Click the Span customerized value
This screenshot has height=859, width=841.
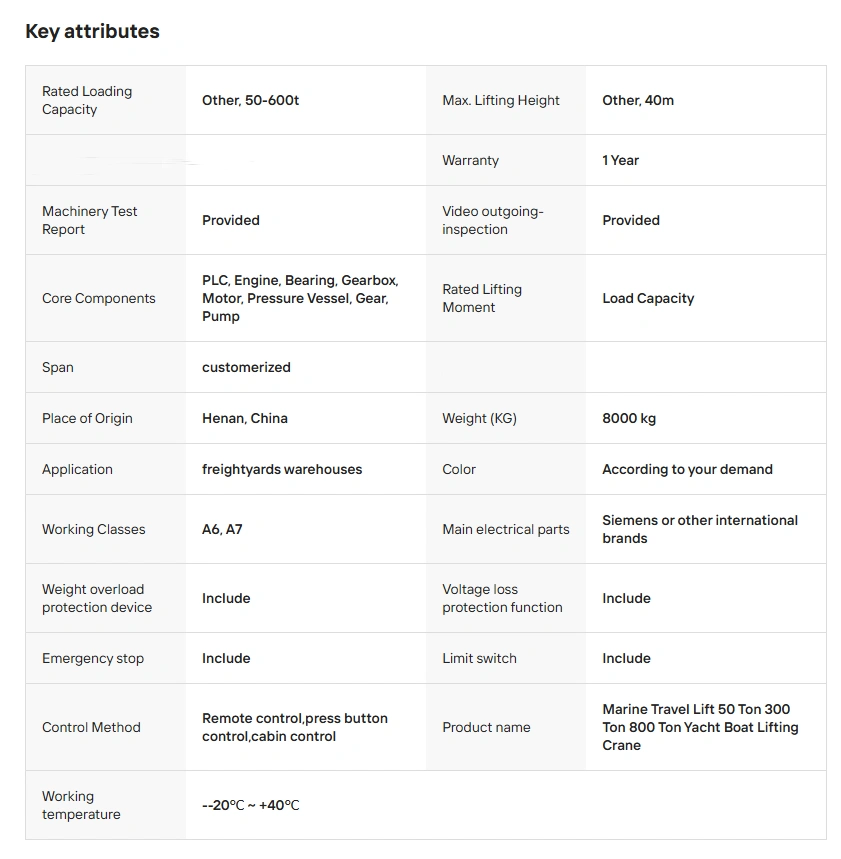(x=246, y=367)
